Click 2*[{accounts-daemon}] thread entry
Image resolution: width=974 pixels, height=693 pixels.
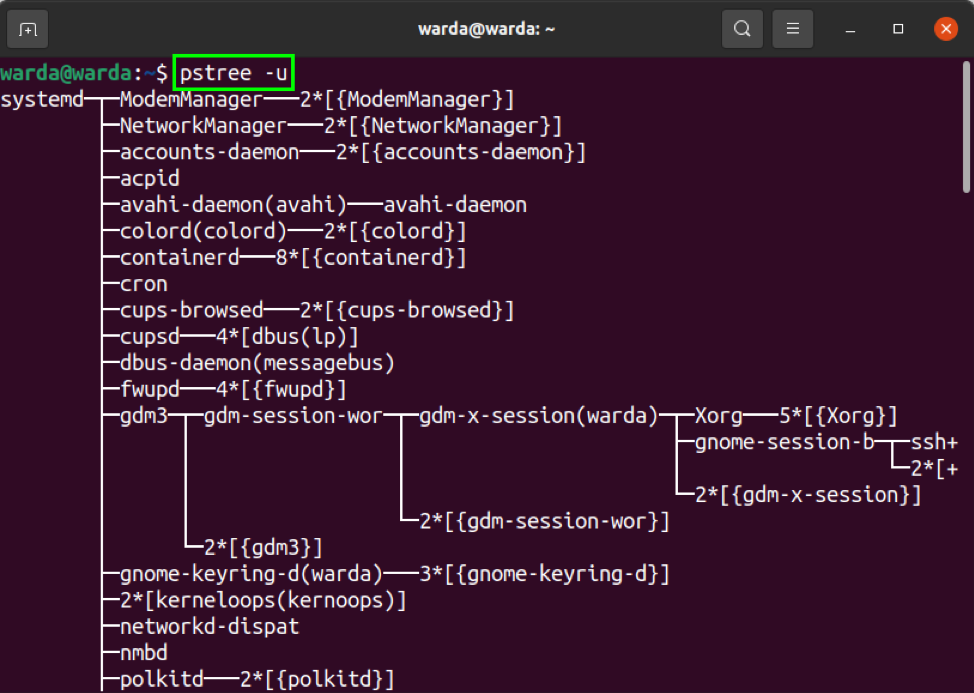coord(461,152)
